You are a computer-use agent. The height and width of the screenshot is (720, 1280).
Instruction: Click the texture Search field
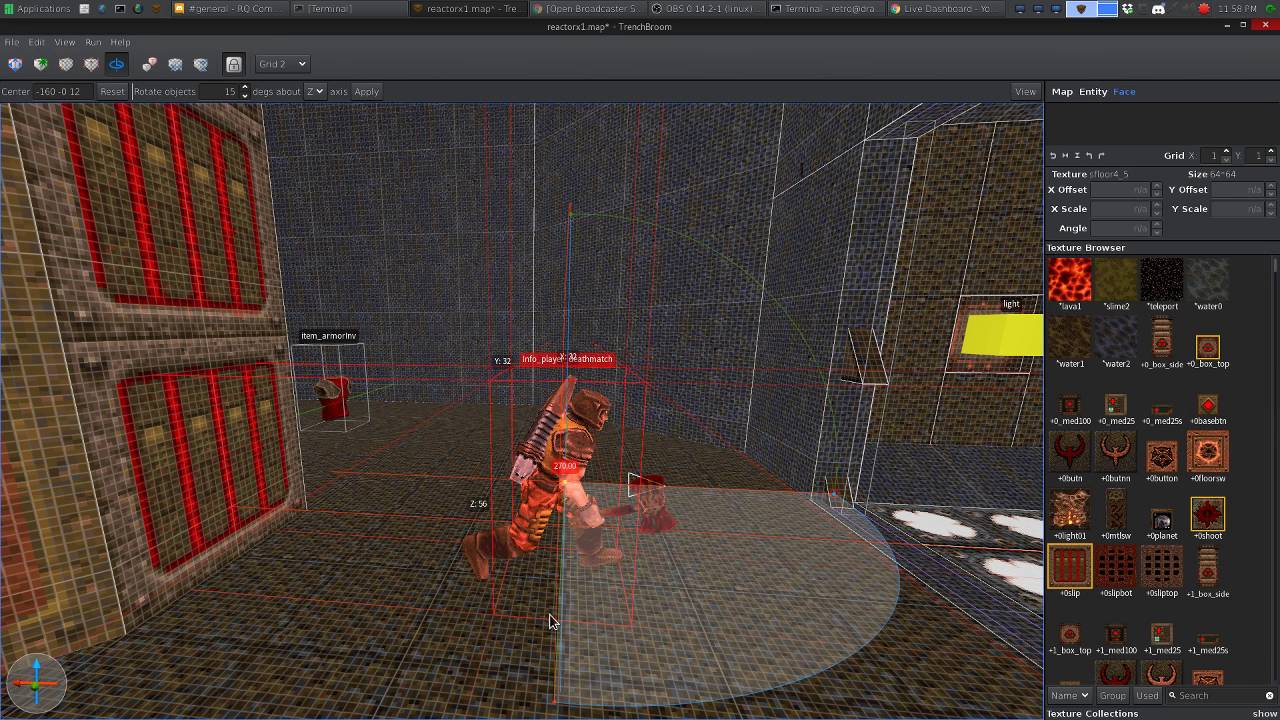point(1220,695)
